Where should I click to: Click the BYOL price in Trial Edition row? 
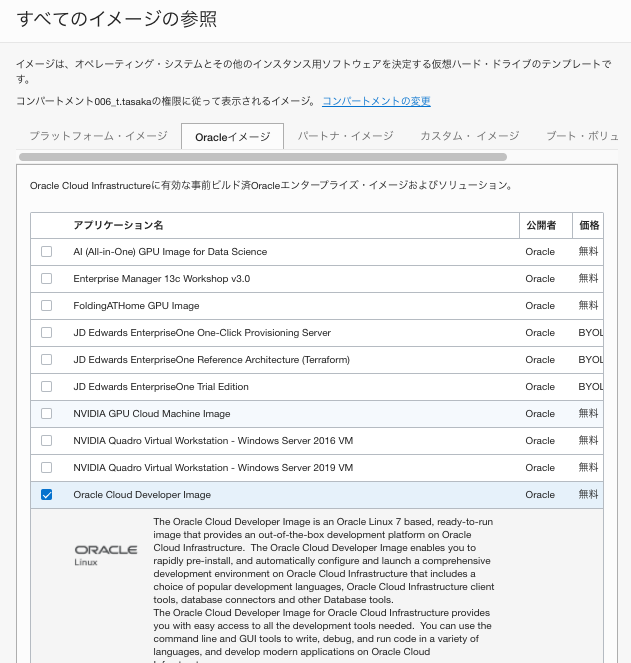tap(590, 387)
